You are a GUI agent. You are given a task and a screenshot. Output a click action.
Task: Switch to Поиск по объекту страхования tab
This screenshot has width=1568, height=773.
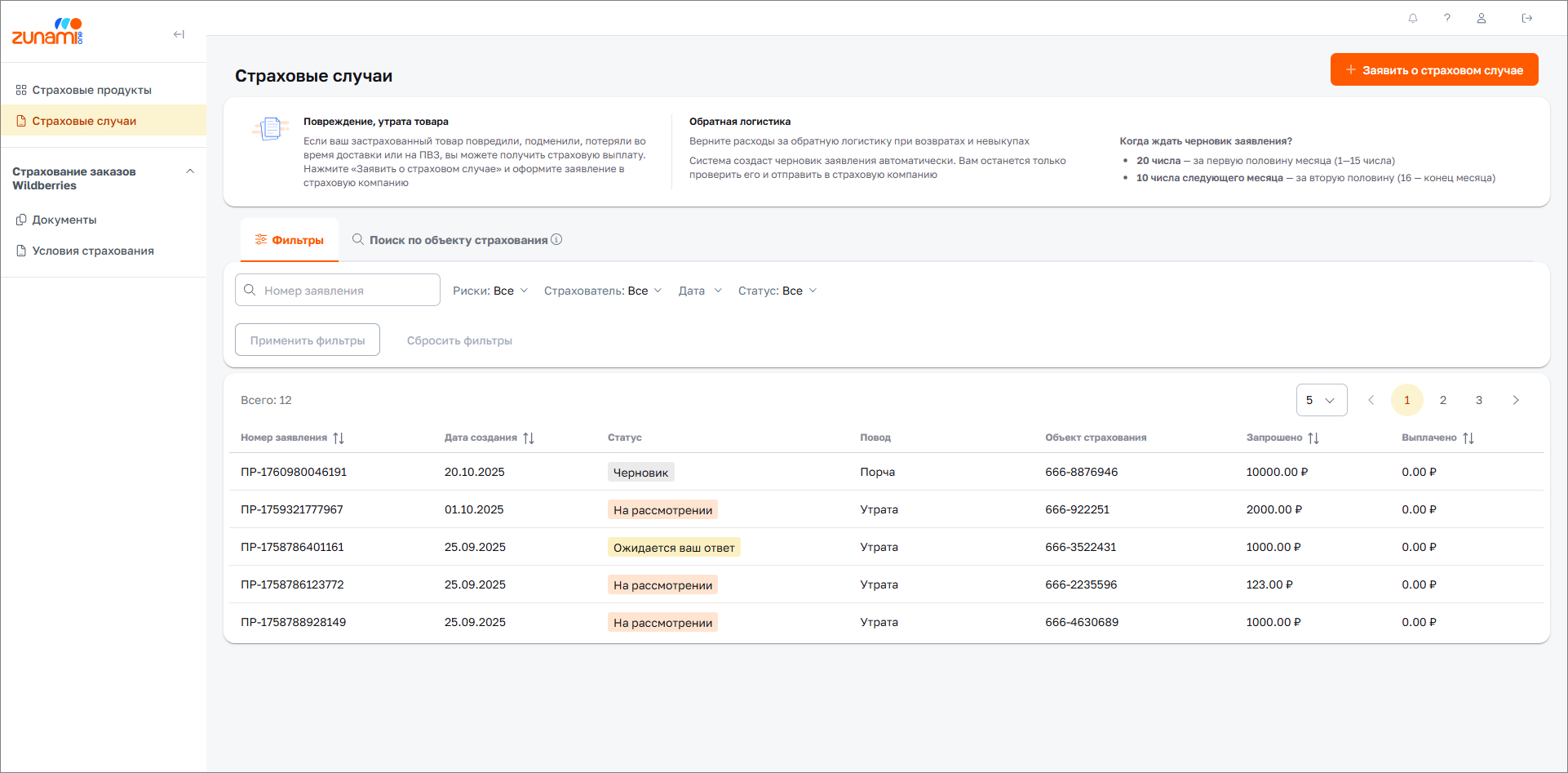click(x=457, y=240)
